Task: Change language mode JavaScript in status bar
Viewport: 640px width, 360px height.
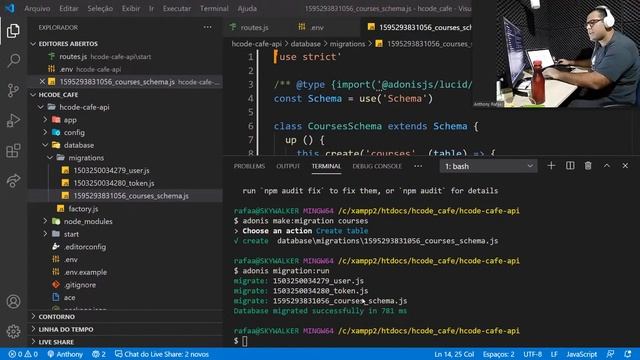Action: [x=581, y=354]
